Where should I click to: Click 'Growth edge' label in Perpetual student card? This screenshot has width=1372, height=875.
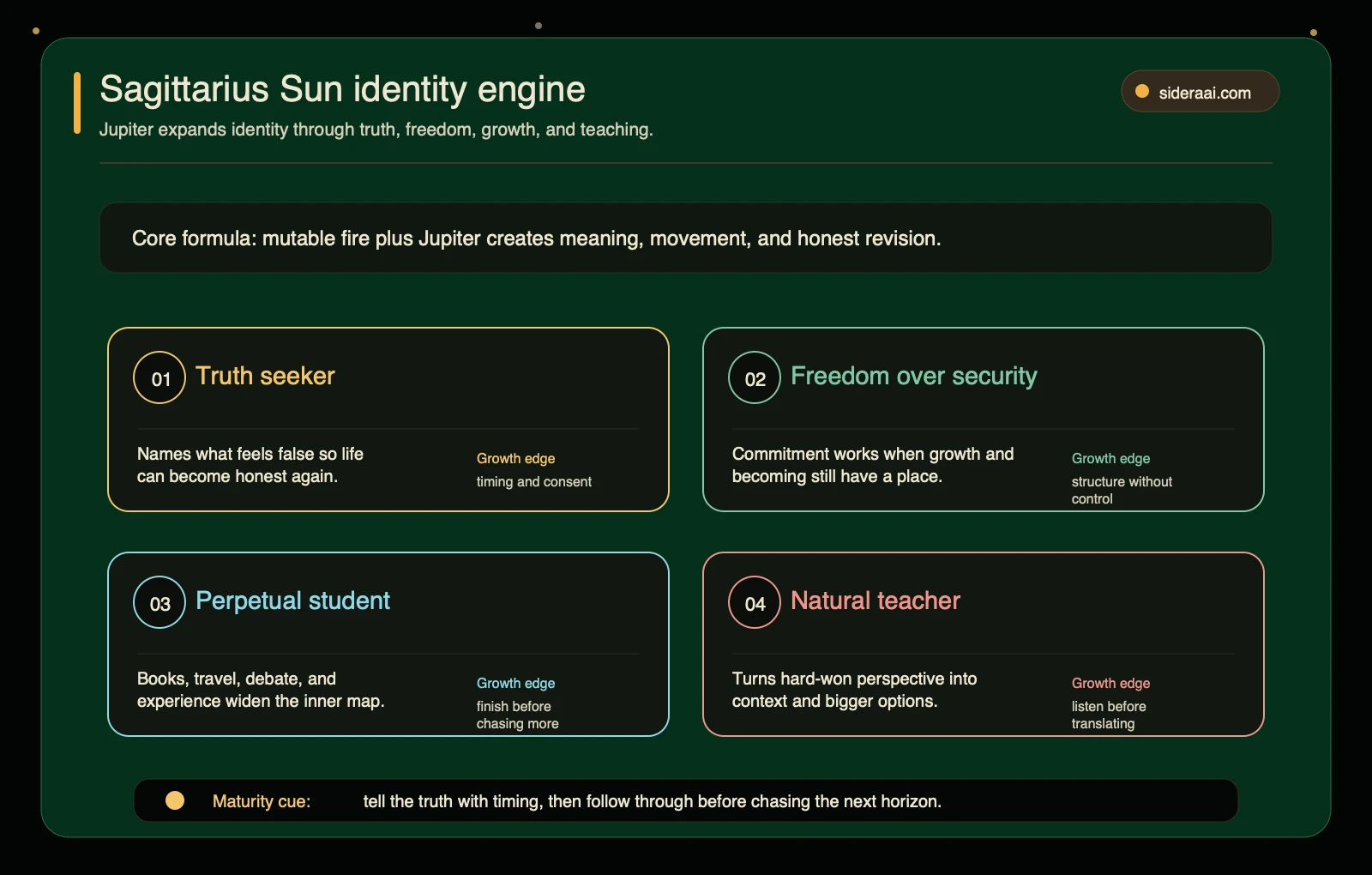click(515, 683)
